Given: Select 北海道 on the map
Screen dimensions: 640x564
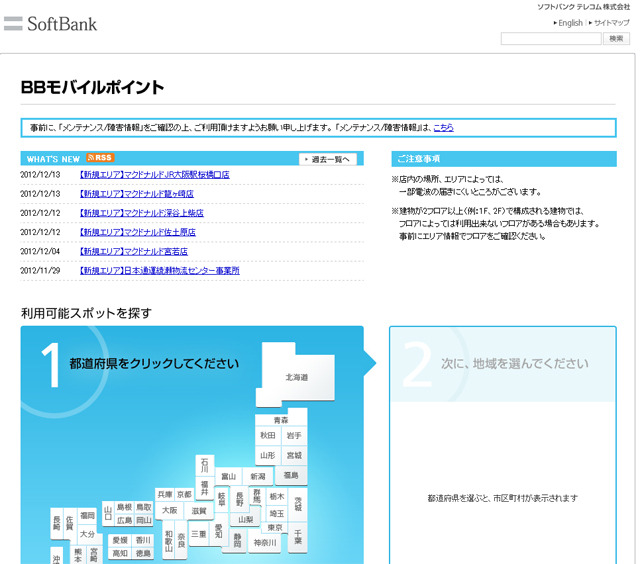Looking at the screenshot, I should [x=297, y=377].
